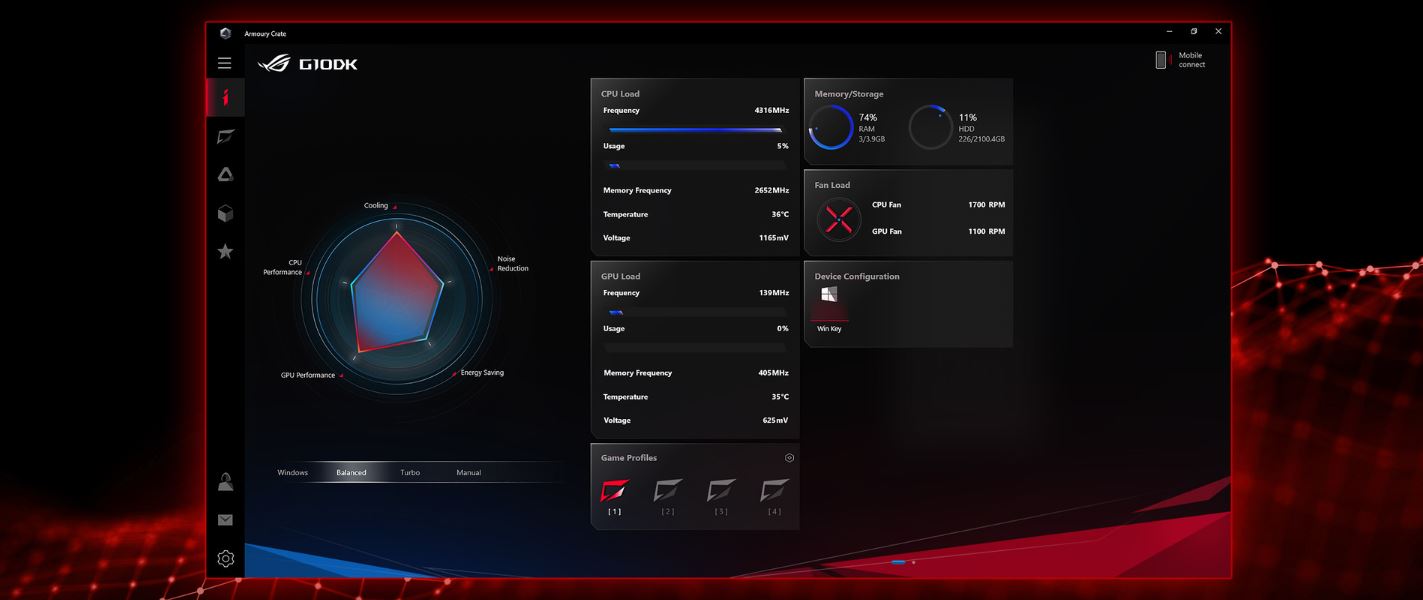1423x600 pixels.
Task: Choose Balanced operating mode
Action: pyautogui.click(x=351, y=472)
